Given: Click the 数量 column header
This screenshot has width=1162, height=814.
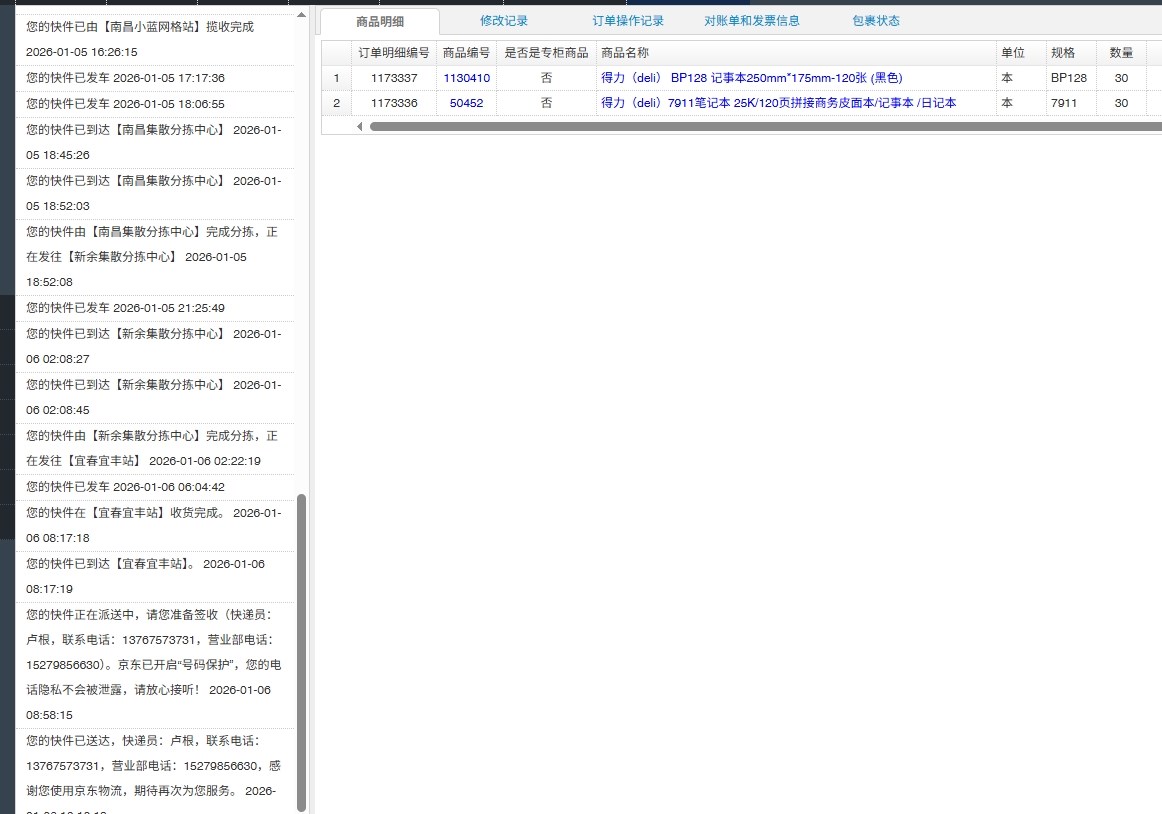Looking at the screenshot, I should [1121, 53].
